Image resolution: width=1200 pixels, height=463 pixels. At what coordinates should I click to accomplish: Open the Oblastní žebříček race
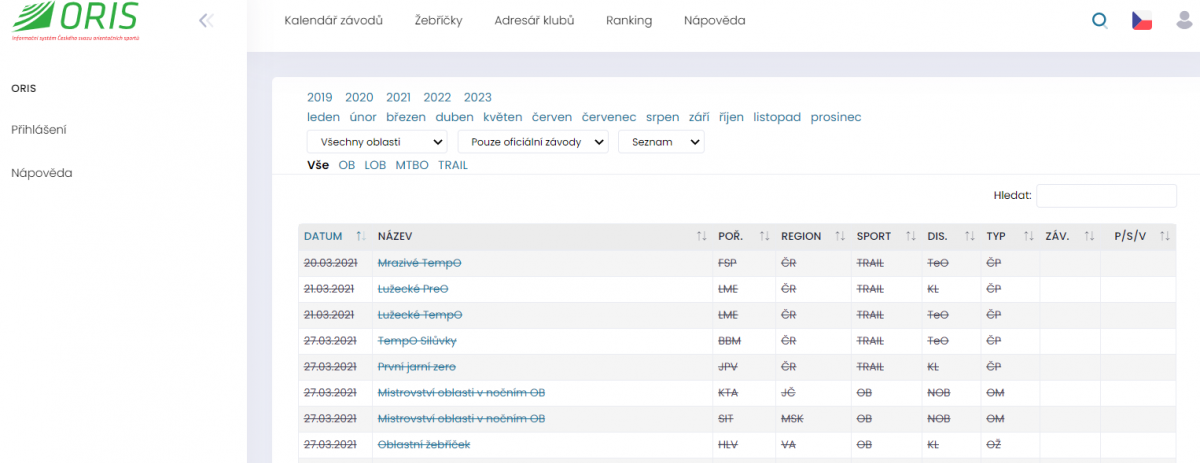(x=424, y=444)
